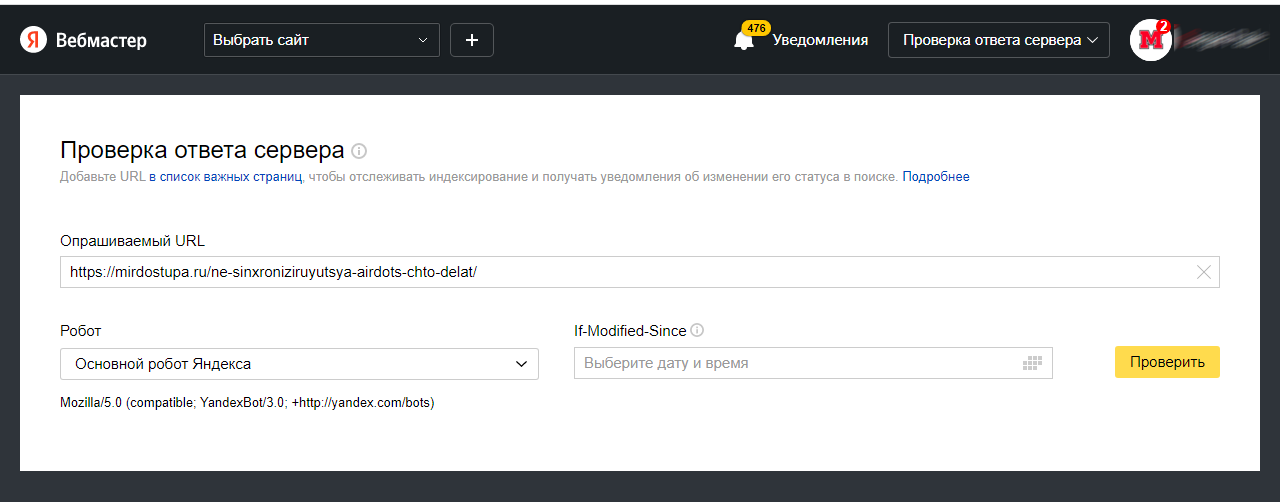Expand the 'Проверка ответа сервера' header dropdown
This screenshot has width=1280, height=502.
pos(998,40)
